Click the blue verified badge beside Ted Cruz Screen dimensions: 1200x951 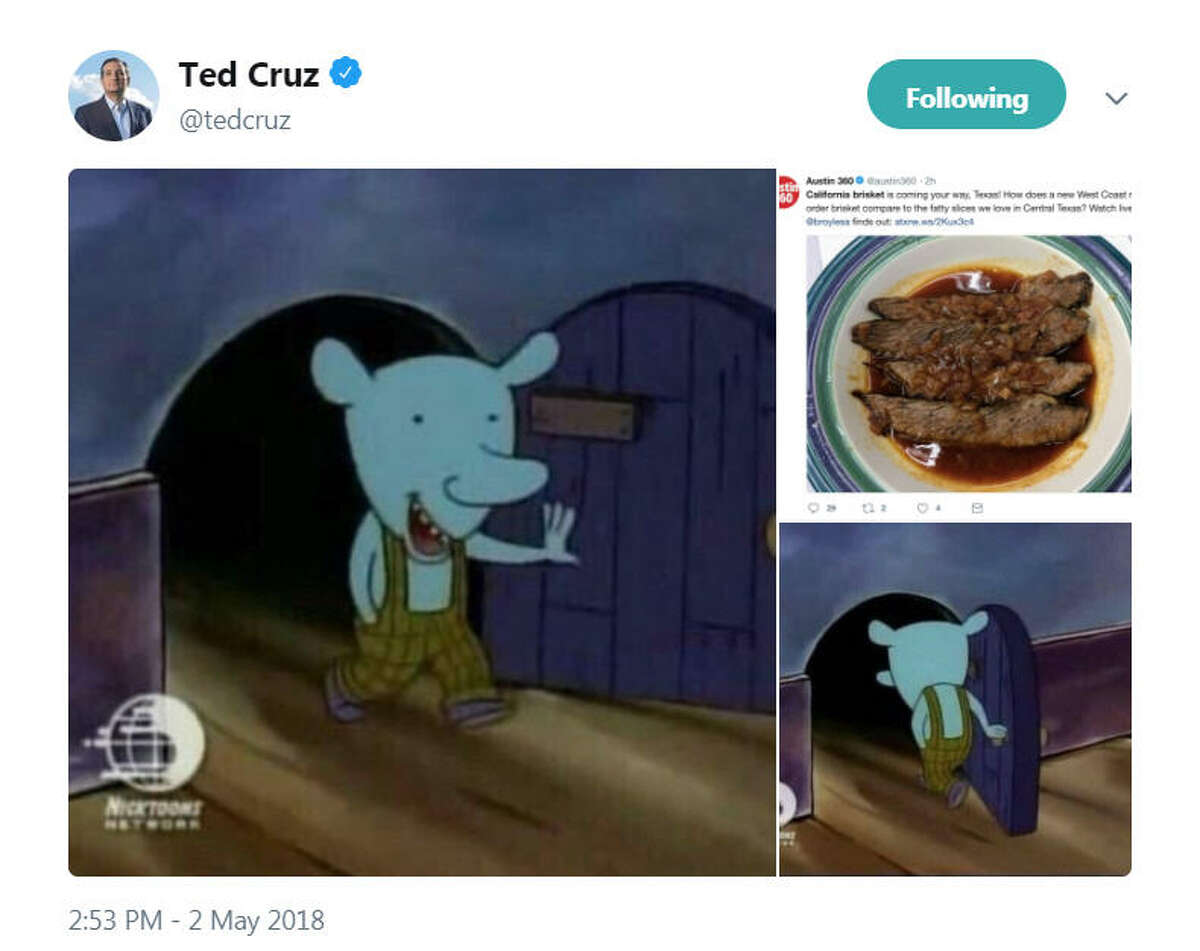(x=346, y=74)
